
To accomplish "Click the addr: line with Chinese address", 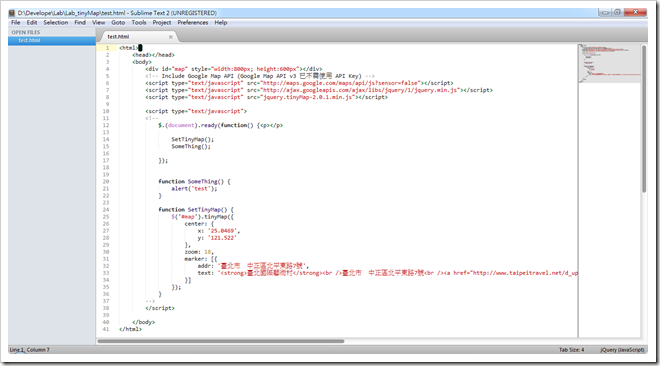I will tap(253, 266).
